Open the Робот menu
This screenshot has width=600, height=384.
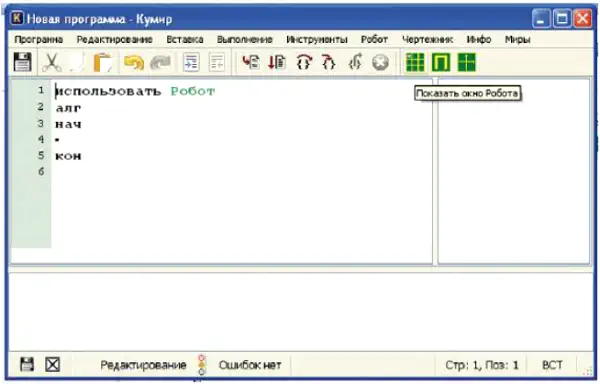coord(374,39)
